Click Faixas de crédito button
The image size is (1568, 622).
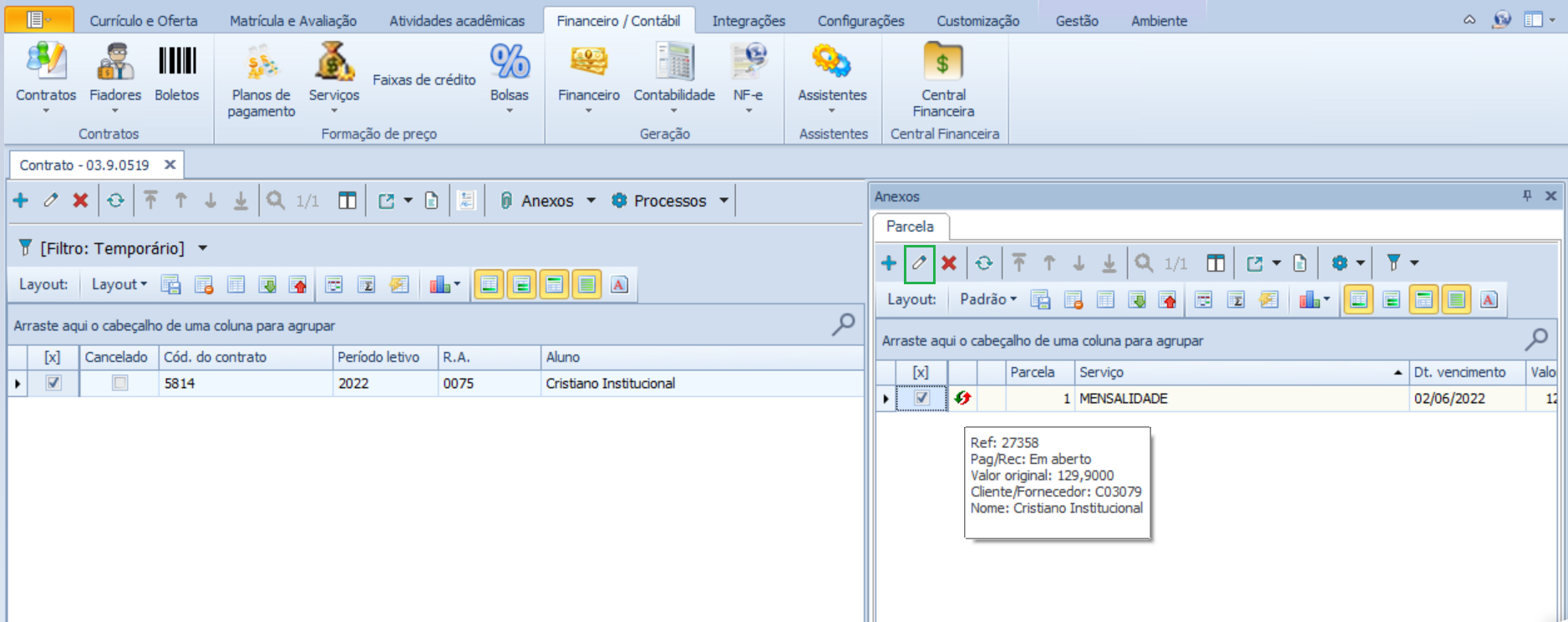click(x=424, y=79)
